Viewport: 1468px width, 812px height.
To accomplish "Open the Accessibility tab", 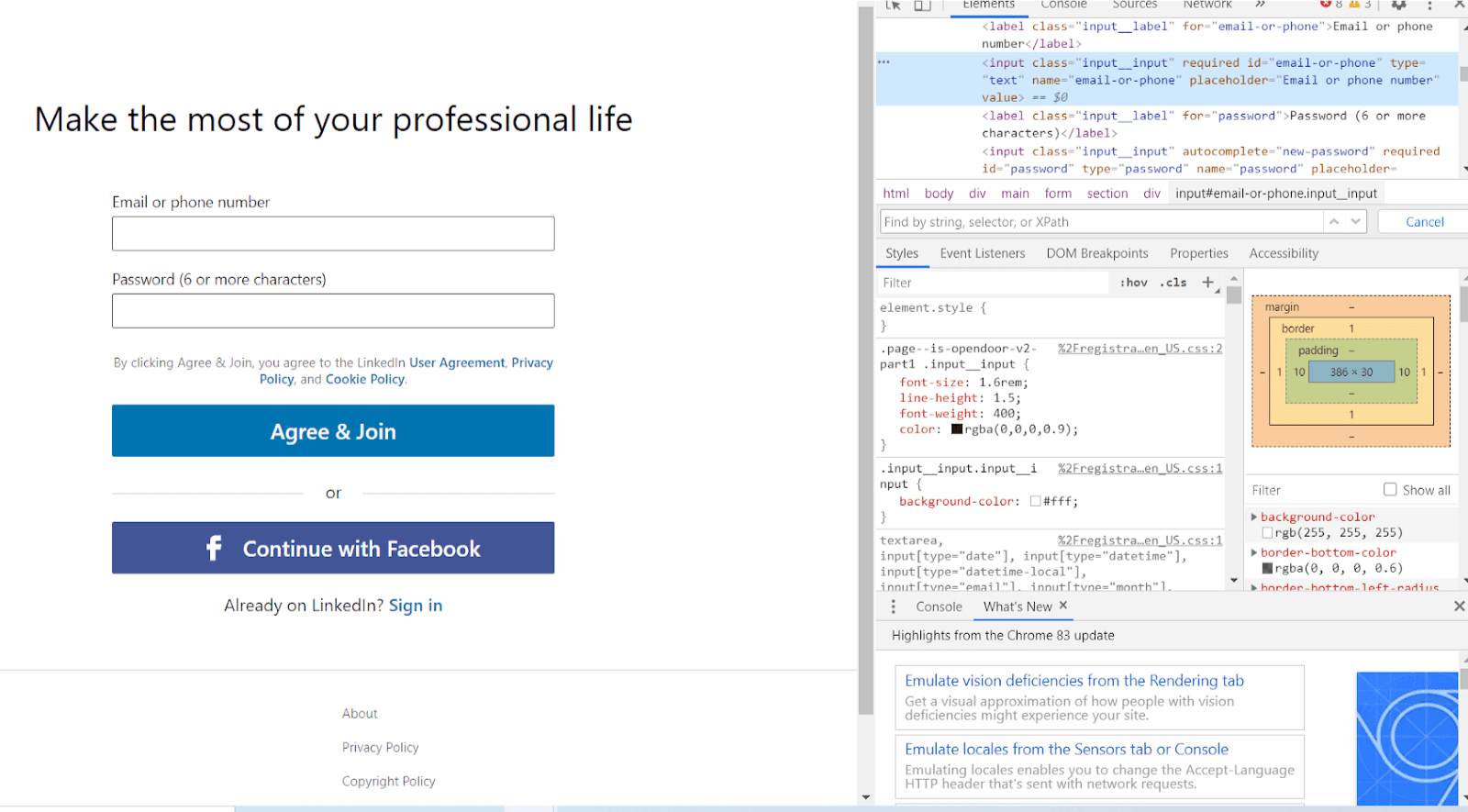I will [1283, 253].
